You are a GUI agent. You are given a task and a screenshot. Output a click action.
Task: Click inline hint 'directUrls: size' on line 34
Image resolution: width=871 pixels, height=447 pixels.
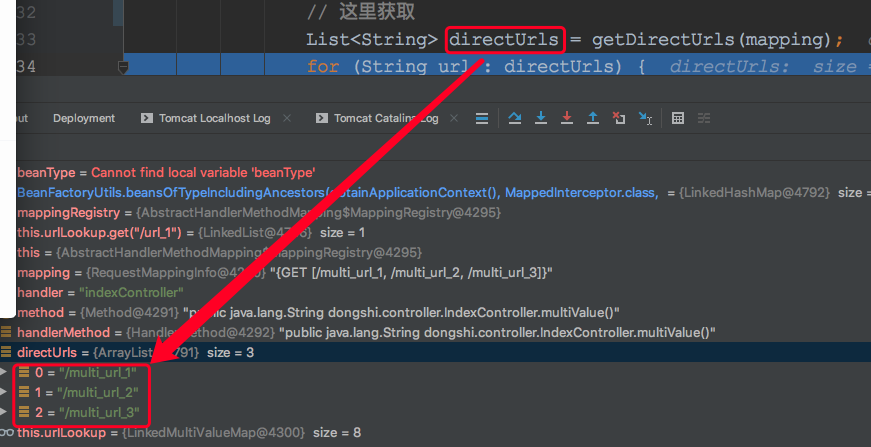coord(764,67)
